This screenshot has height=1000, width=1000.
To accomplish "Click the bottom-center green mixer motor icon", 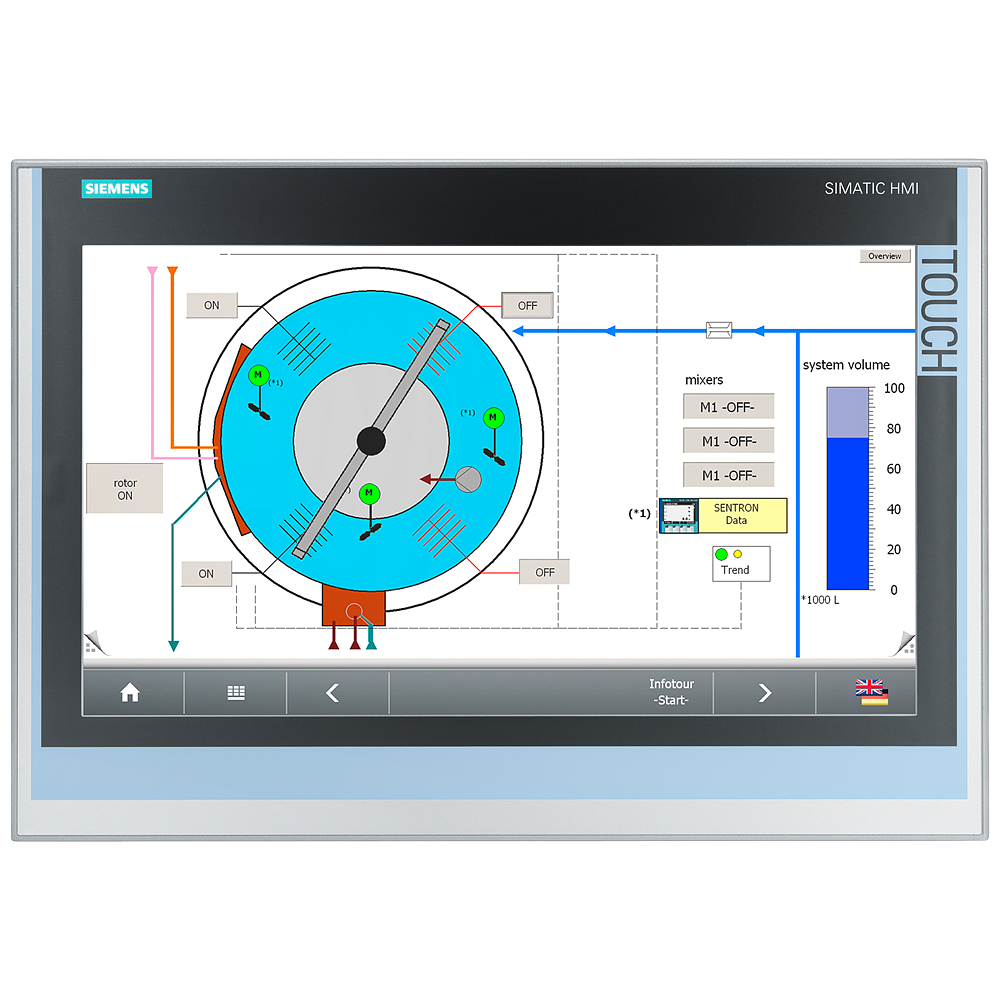I will (x=370, y=493).
